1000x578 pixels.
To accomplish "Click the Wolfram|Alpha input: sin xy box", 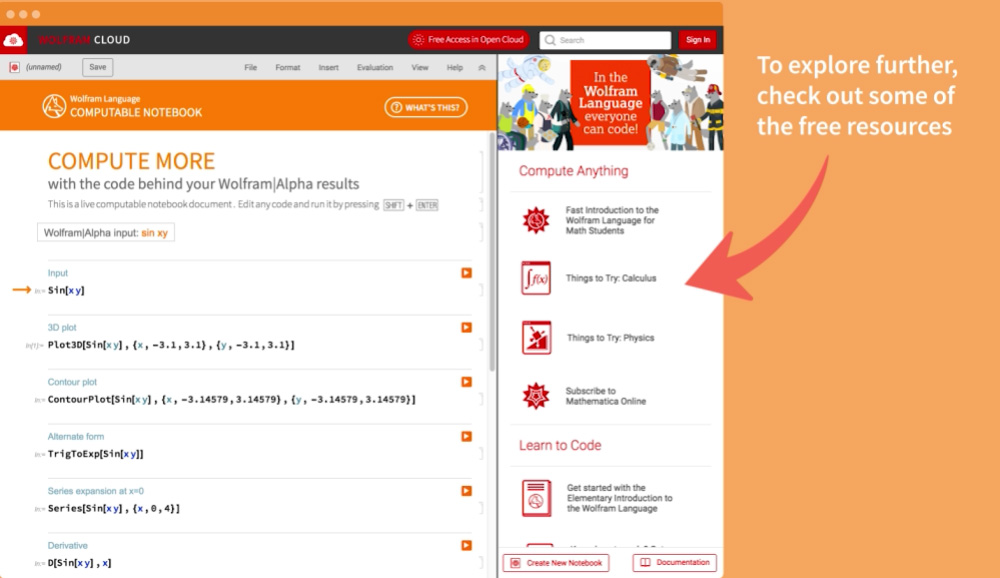I will tap(106, 233).
